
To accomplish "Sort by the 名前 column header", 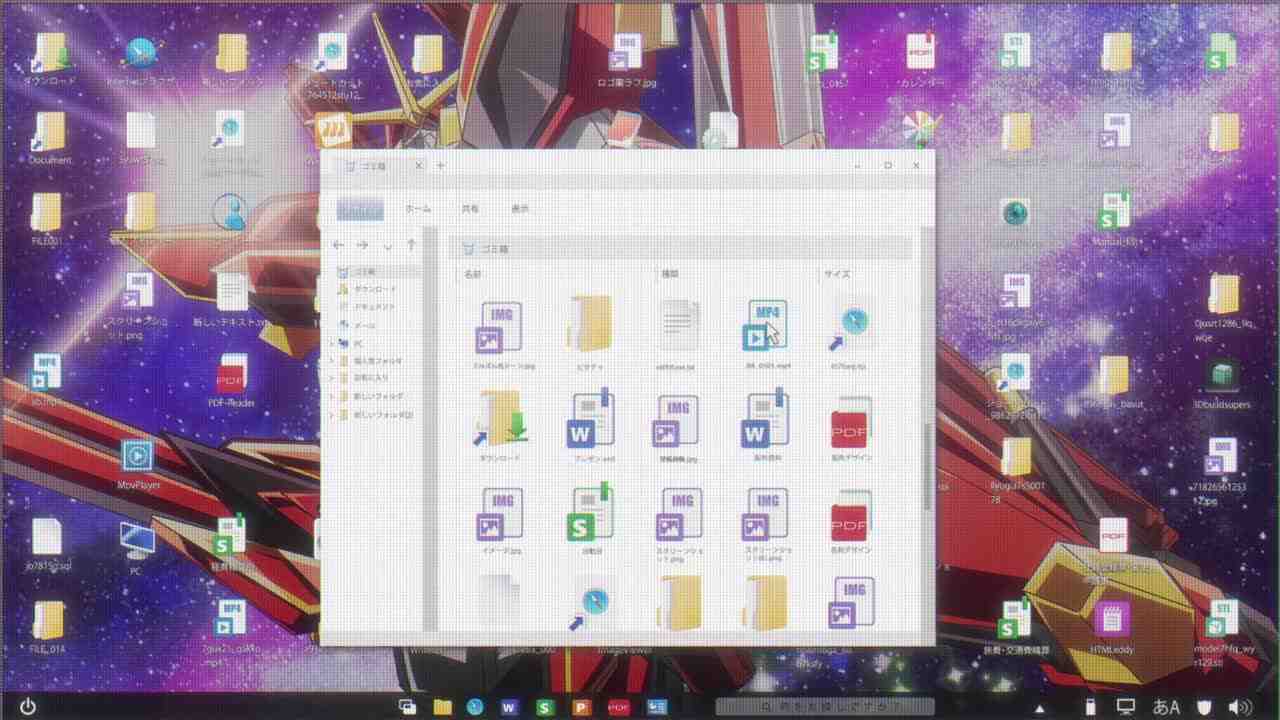I will point(473,273).
